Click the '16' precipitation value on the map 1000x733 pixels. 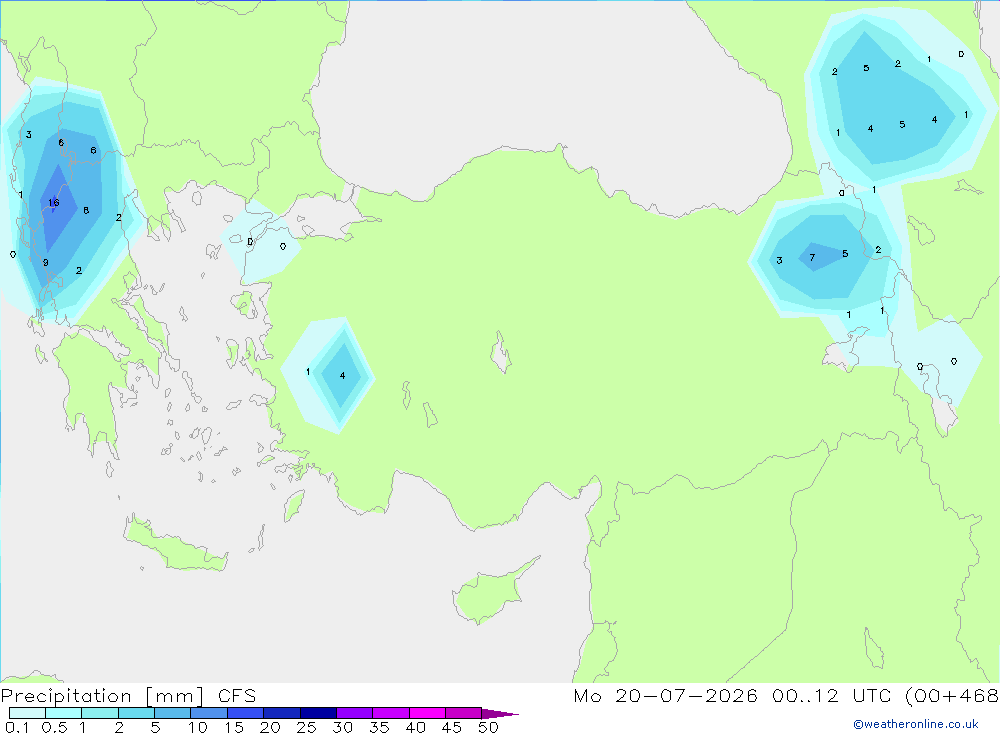click(x=54, y=203)
